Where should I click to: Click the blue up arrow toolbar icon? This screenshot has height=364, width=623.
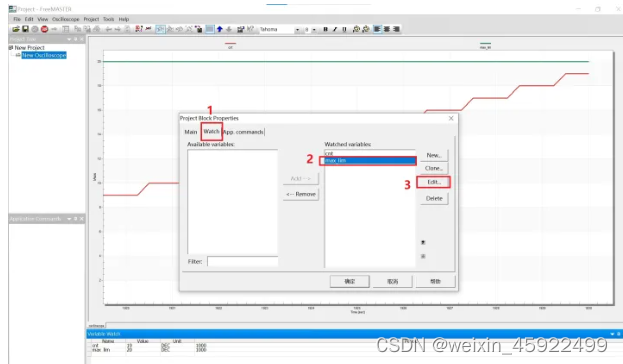click(220, 29)
